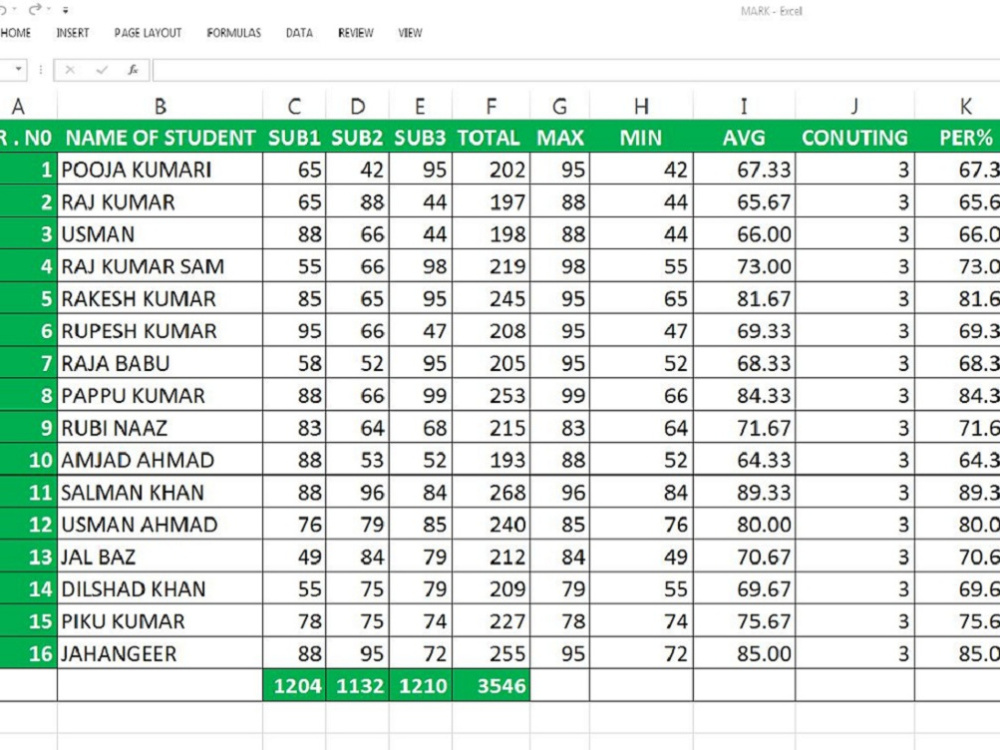Switch to PAGE LAYOUT tab
The height and width of the screenshot is (750, 1000).
[x=148, y=33]
